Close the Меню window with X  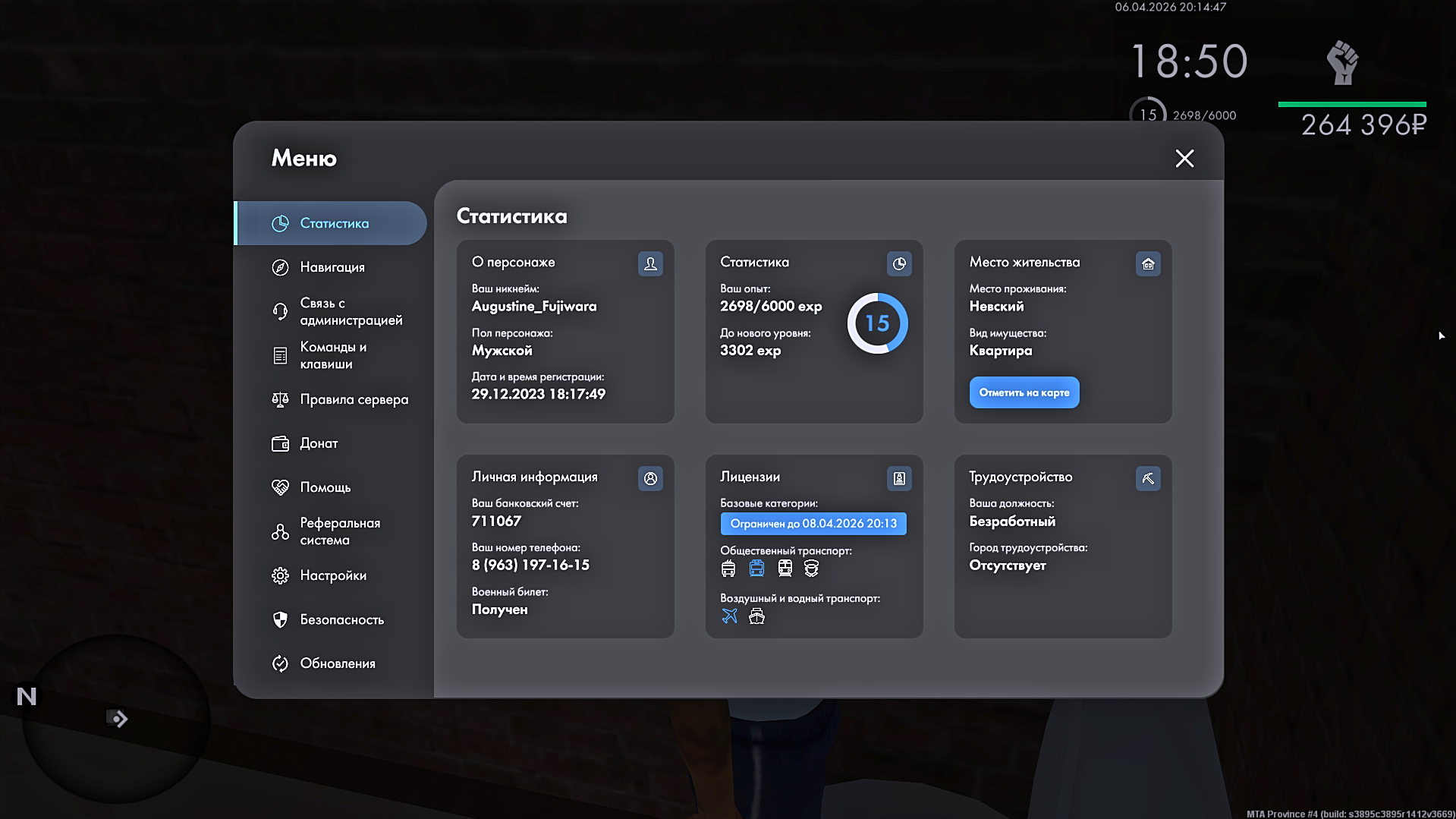(x=1184, y=159)
